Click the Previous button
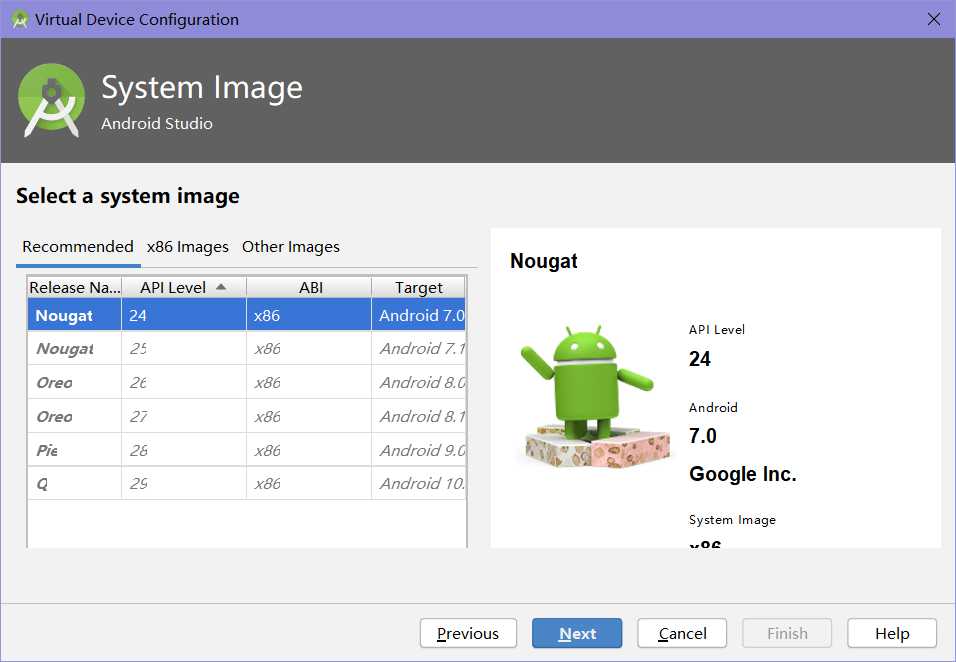The image size is (956, 662). [468, 633]
